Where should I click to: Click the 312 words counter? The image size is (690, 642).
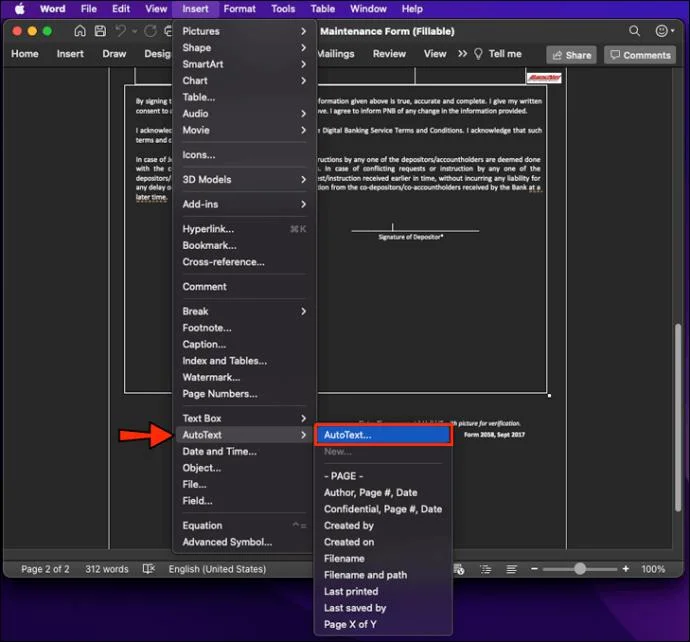click(106, 569)
